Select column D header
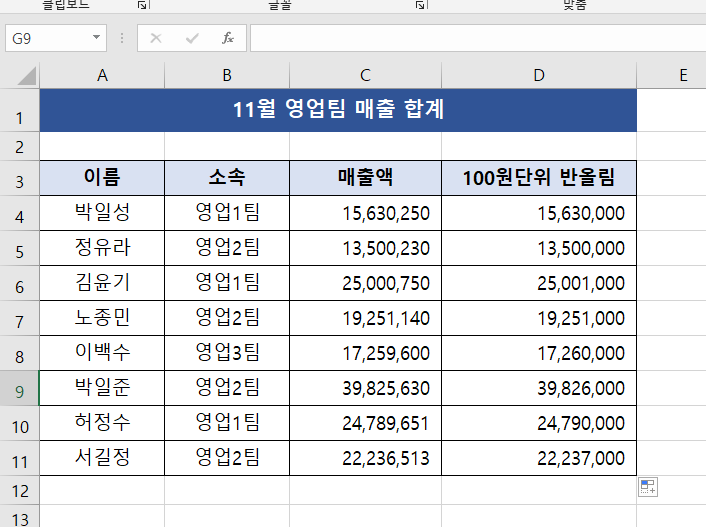The image size is (706, 527). click(539, 75)
